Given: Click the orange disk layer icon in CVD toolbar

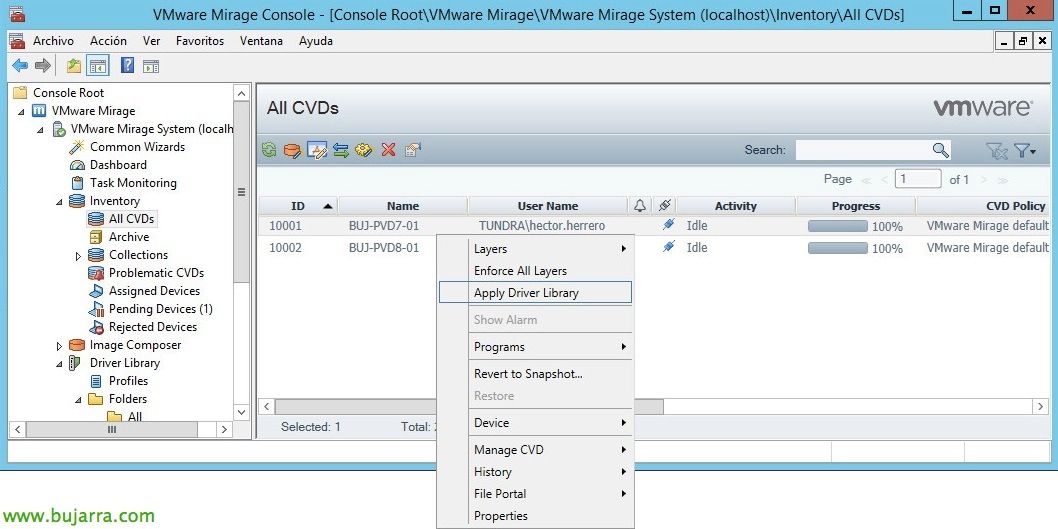Looking at the screenshot, I should point(291,150).
